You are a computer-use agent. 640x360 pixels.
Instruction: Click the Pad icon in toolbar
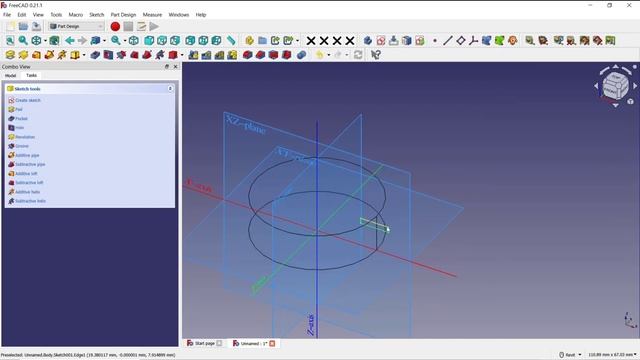coord(10,55)
